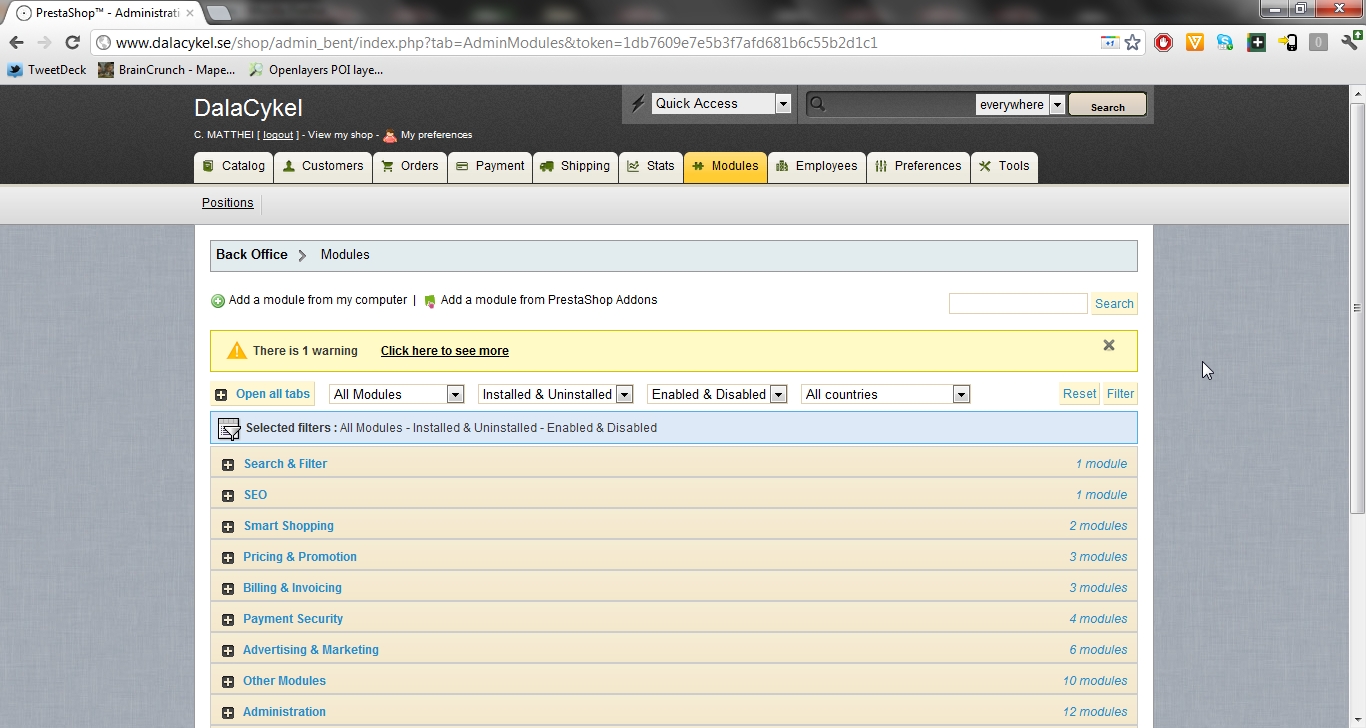This screenshot has height=728, width=1366.
Task: Open the orange V extension icon
Action: click(x=1194, y=43)
